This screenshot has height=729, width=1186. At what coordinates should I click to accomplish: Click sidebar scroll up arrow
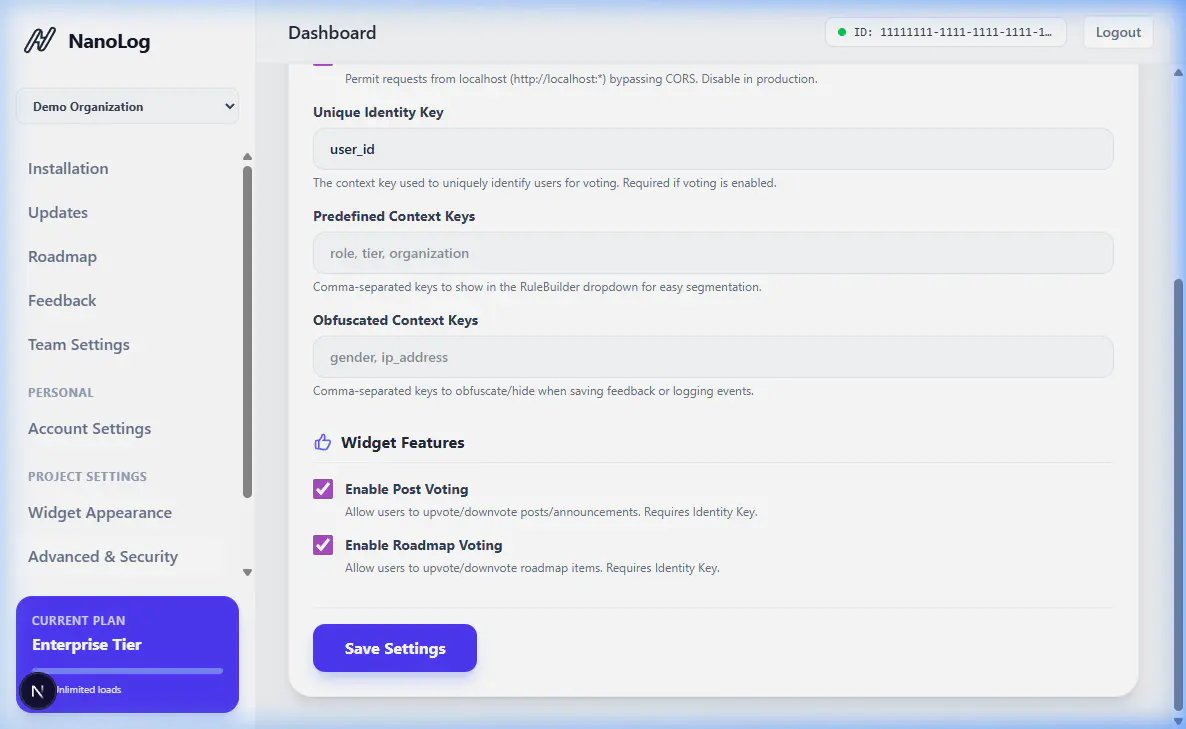pyautogui.click(x=247, y=156)
